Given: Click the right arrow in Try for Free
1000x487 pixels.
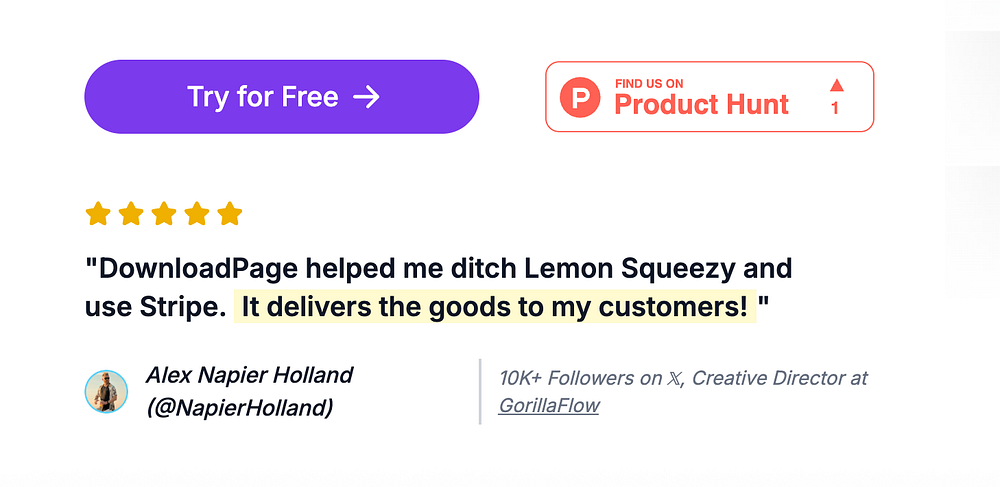Looking at the screenshot, I should 367,98.
